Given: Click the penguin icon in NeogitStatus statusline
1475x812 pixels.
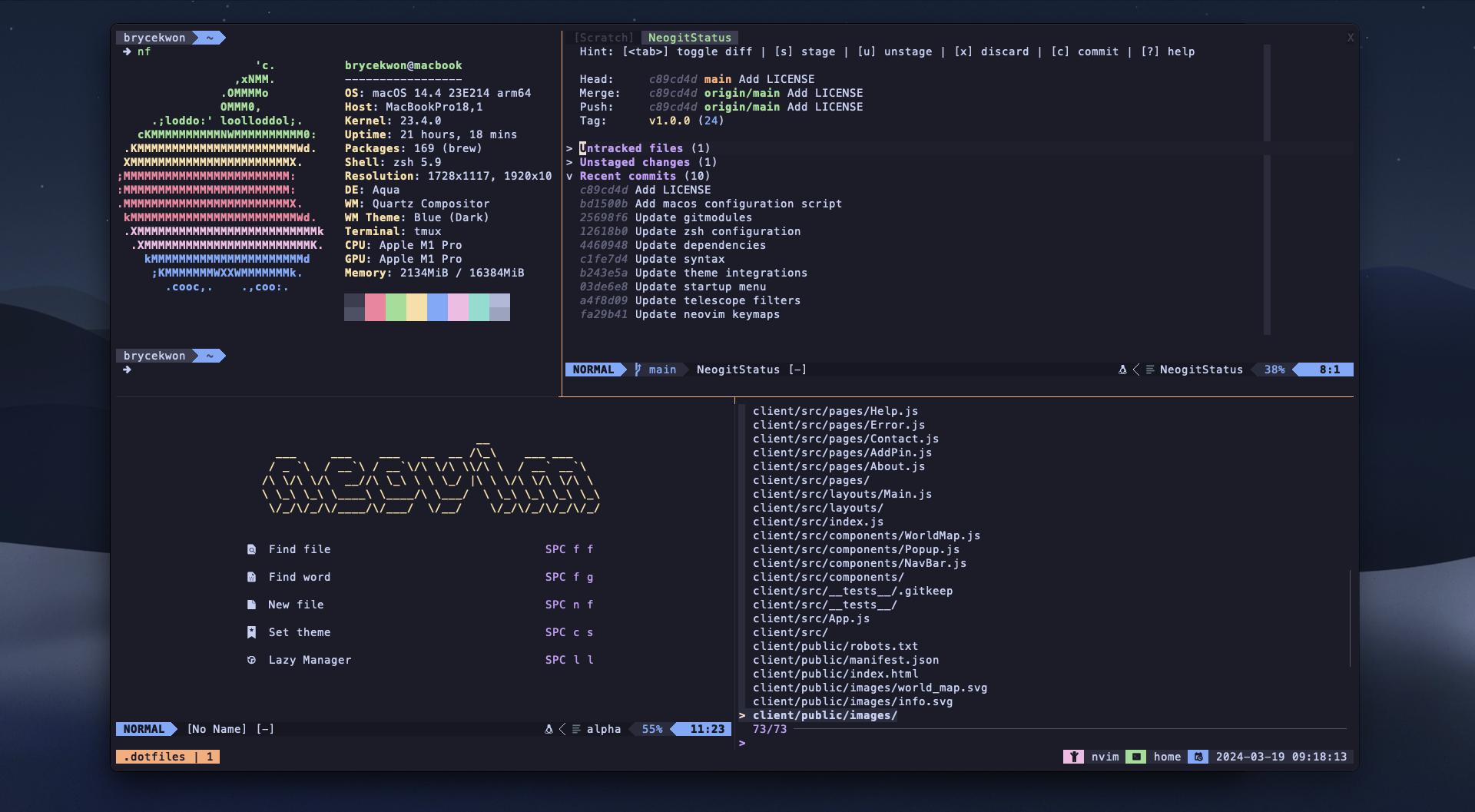Looking at the screenshot, I should [1122, 370].
